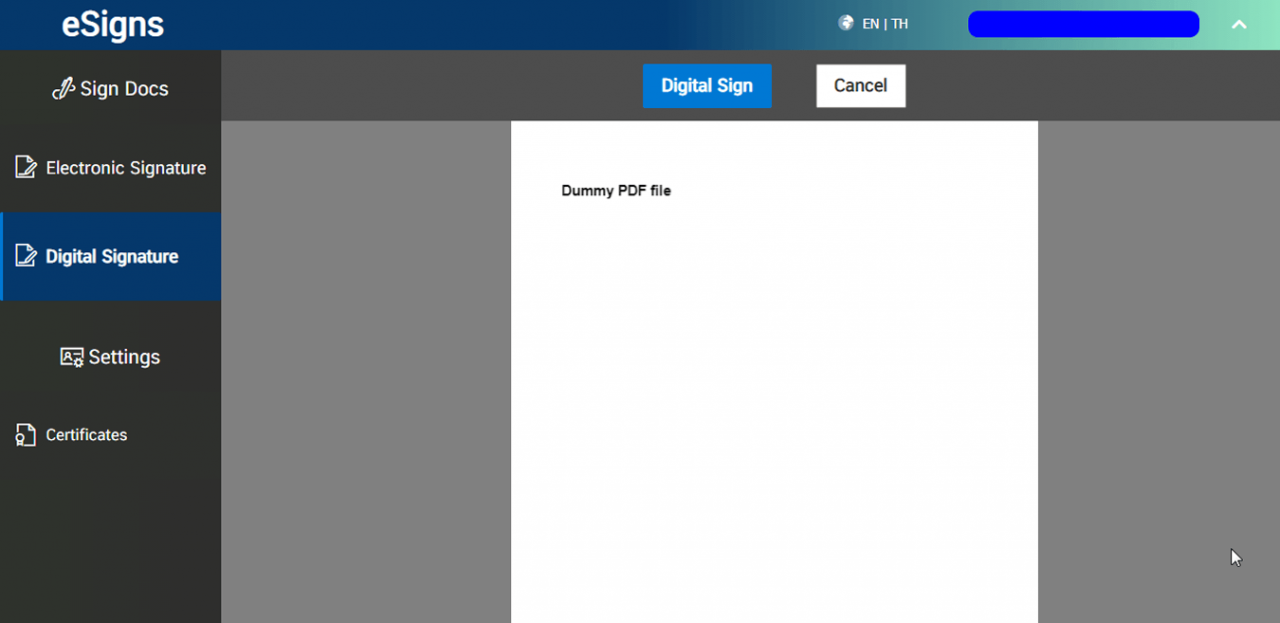Image resolution: width=1280 pixels, height=623 pixels.
Task: Select the Sign Docs pen icon
Action: click(x=63, y=88)
